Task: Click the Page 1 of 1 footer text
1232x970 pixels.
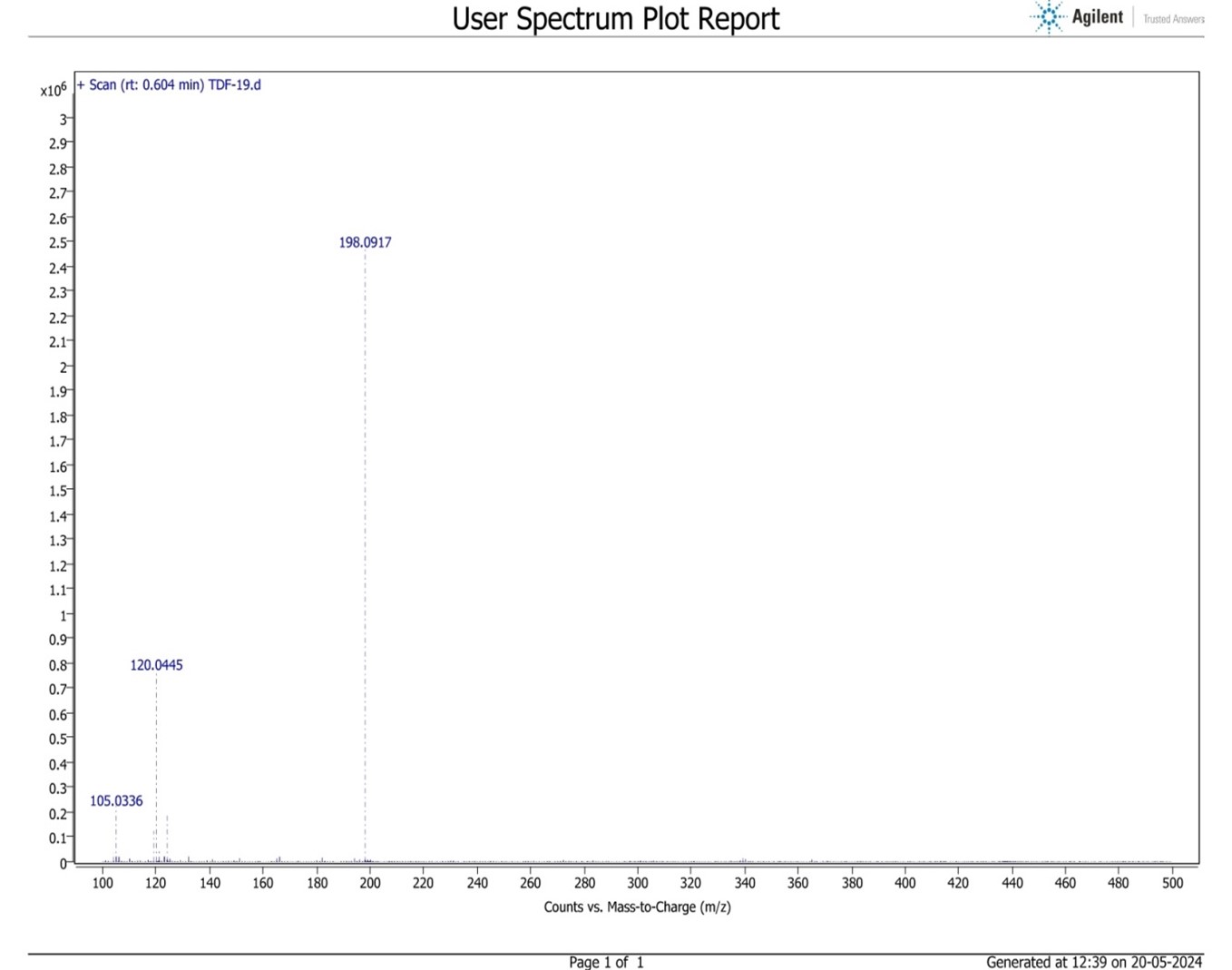Action: pos(606,962)
